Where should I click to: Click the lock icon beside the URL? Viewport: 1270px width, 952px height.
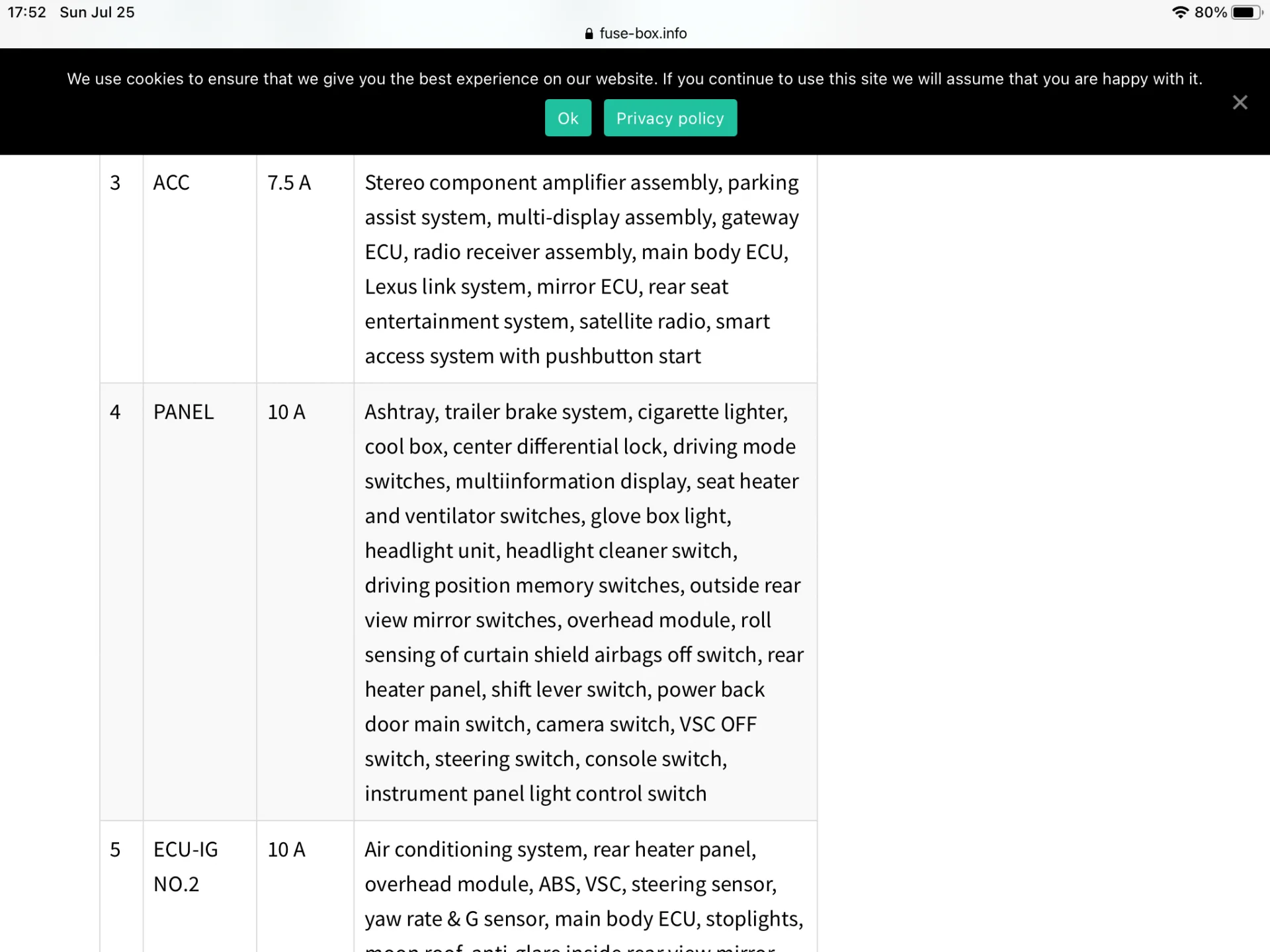coord(589,34)
